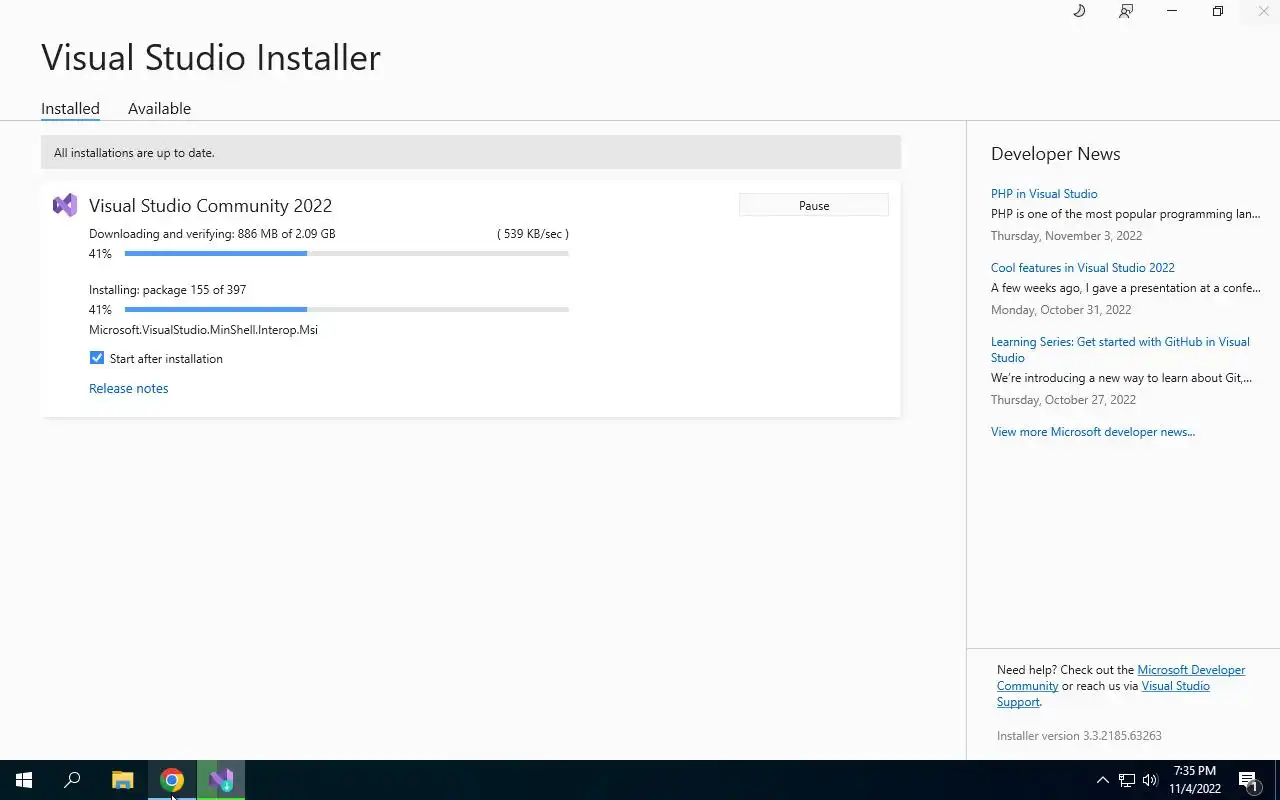Click the Visual Studio Community 2022 title

click(210, 205)
